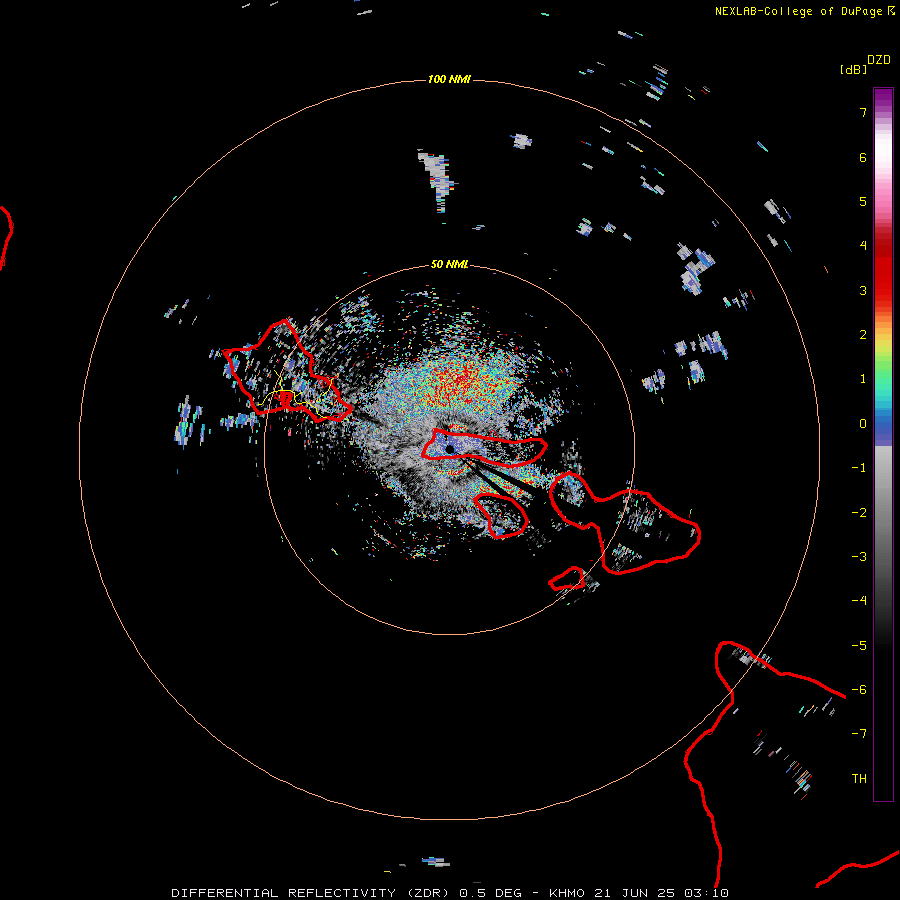Click the 1 value on color scale

tap(863, 379)
